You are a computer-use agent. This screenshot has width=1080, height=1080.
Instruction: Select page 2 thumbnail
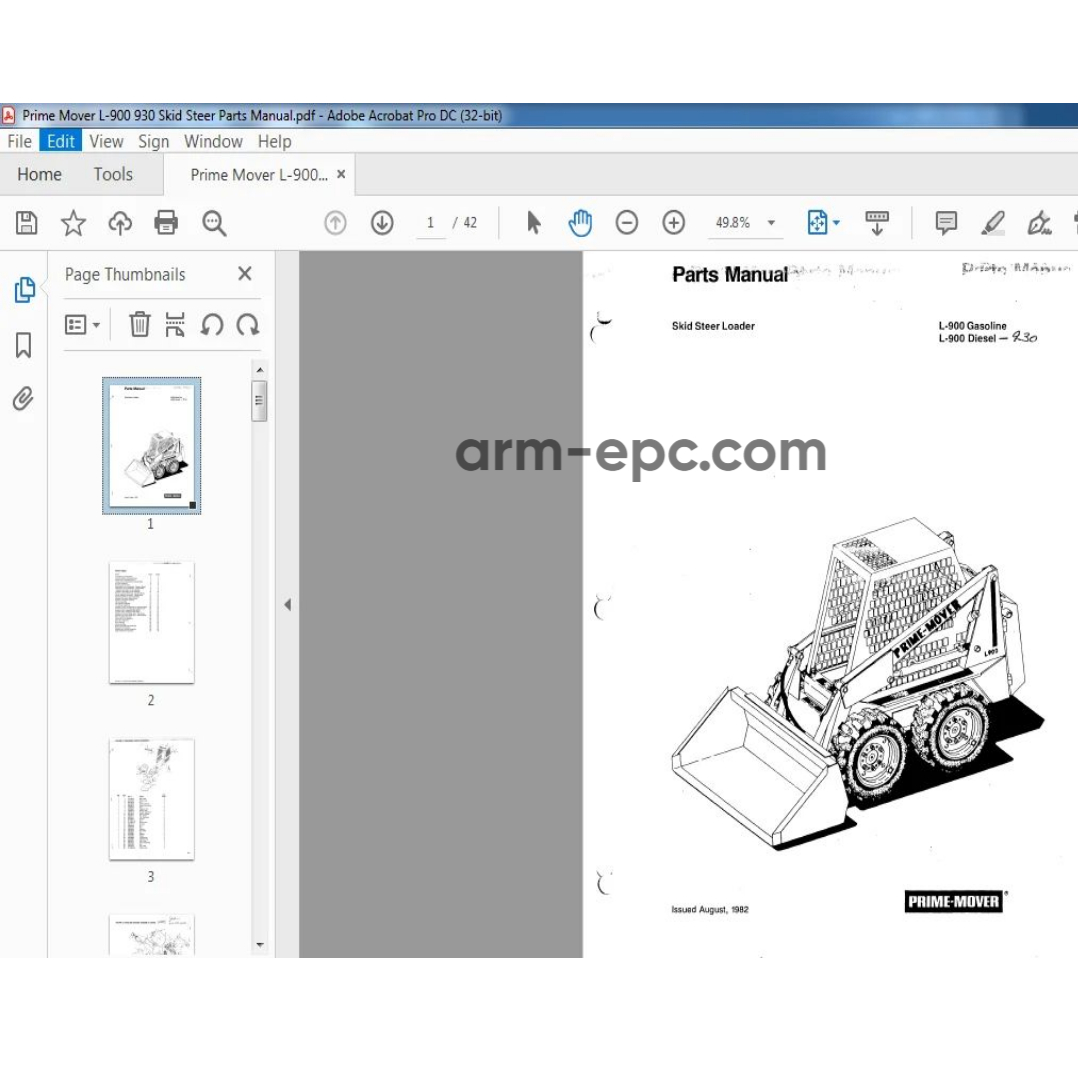click(x=152, y=623)
